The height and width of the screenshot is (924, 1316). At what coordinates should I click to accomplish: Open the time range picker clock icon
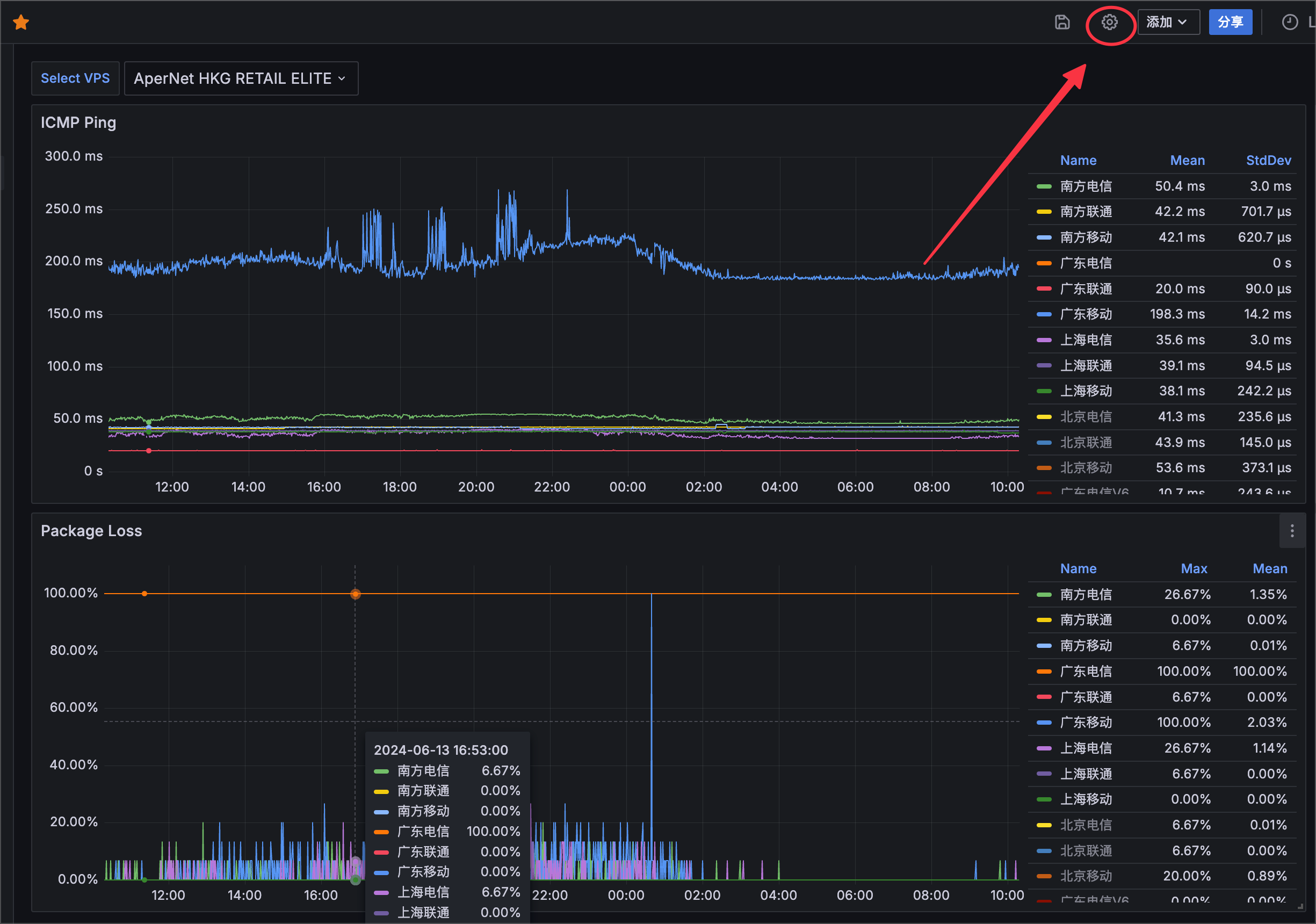(1290, 23)
